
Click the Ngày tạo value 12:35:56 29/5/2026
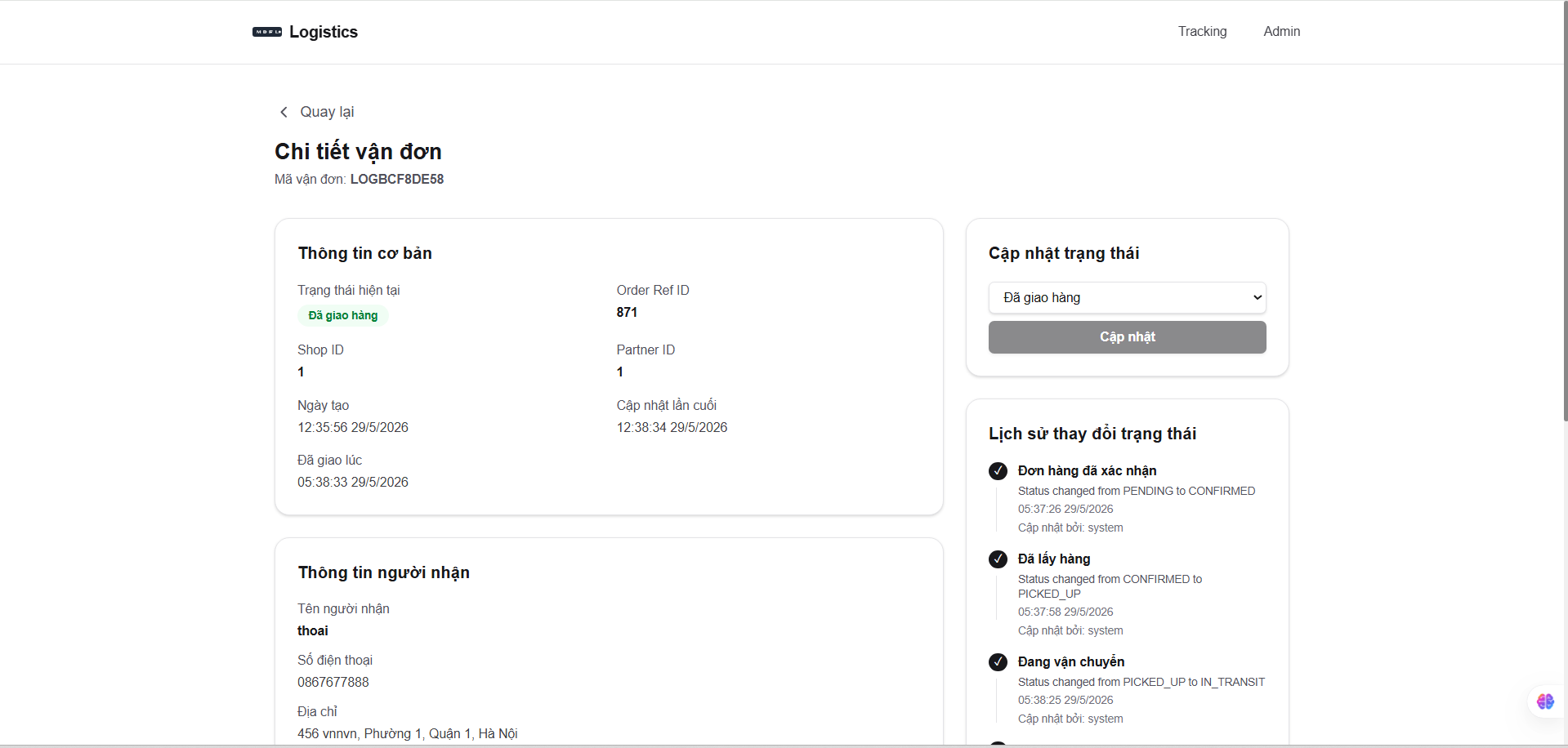pyautogui.click(x=353, y=427)
